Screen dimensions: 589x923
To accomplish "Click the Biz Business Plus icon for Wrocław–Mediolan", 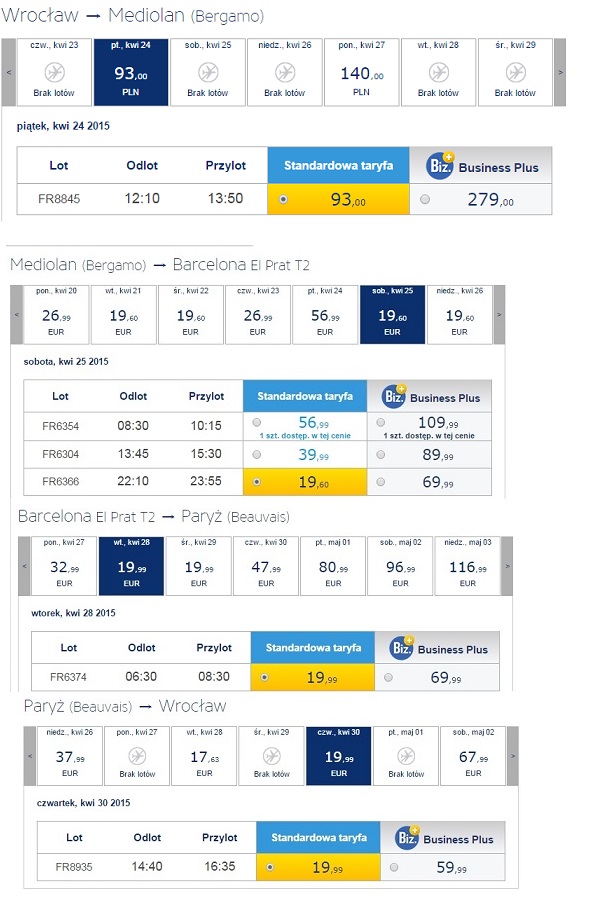I will click(x=440, y=165).
